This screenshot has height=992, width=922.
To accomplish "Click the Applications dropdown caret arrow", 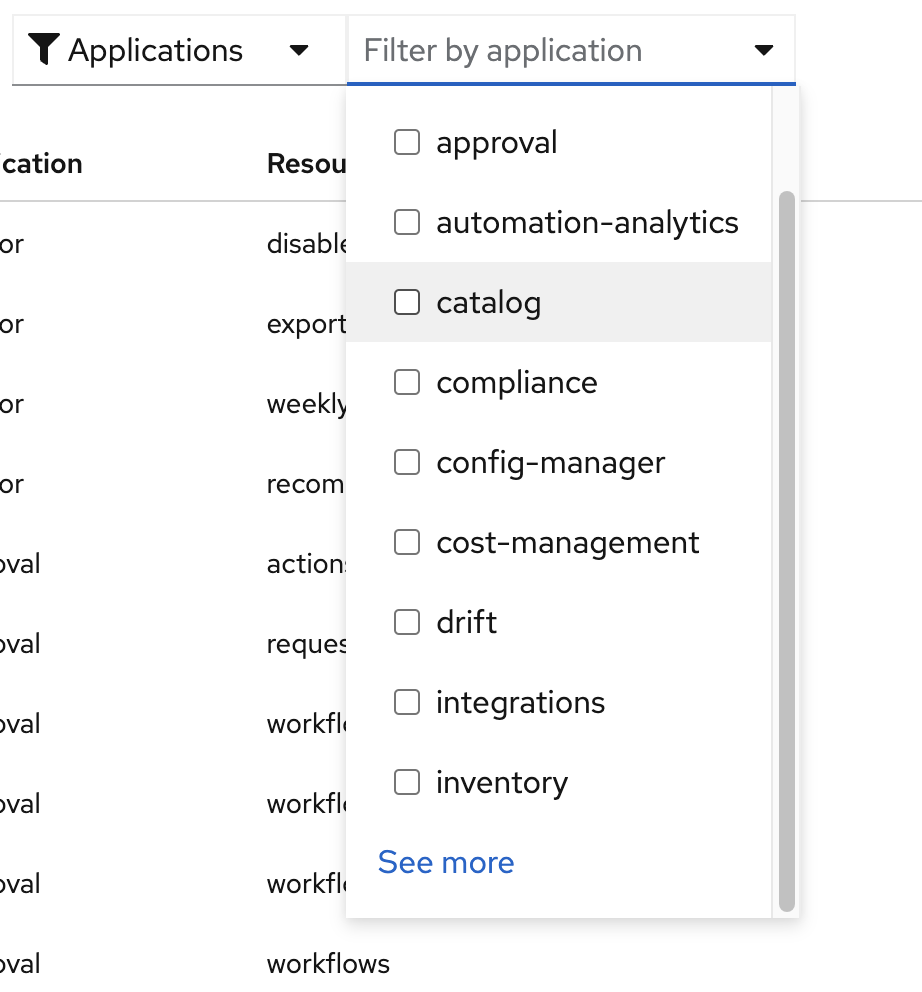I will click(x=298, y=50).
